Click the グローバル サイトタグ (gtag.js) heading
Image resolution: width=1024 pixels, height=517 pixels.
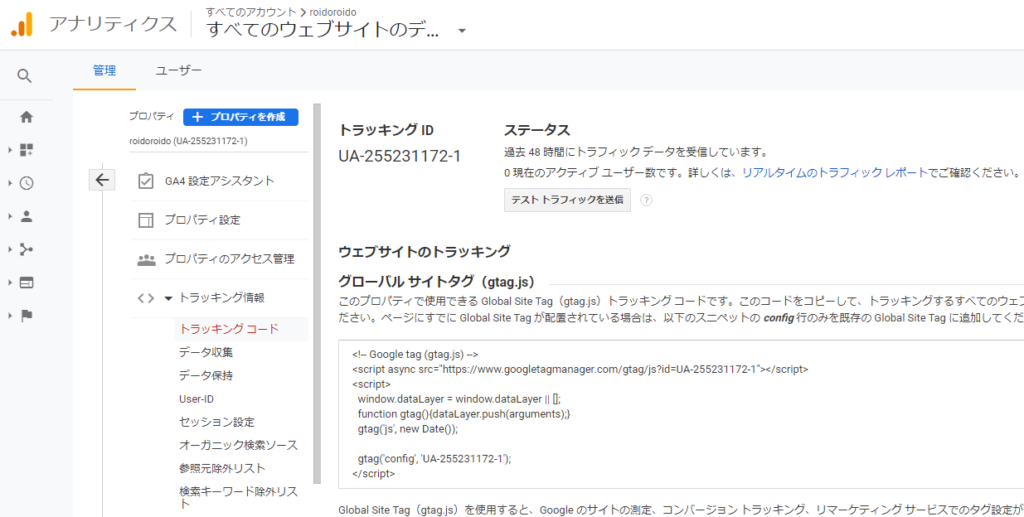click(437, 282)
